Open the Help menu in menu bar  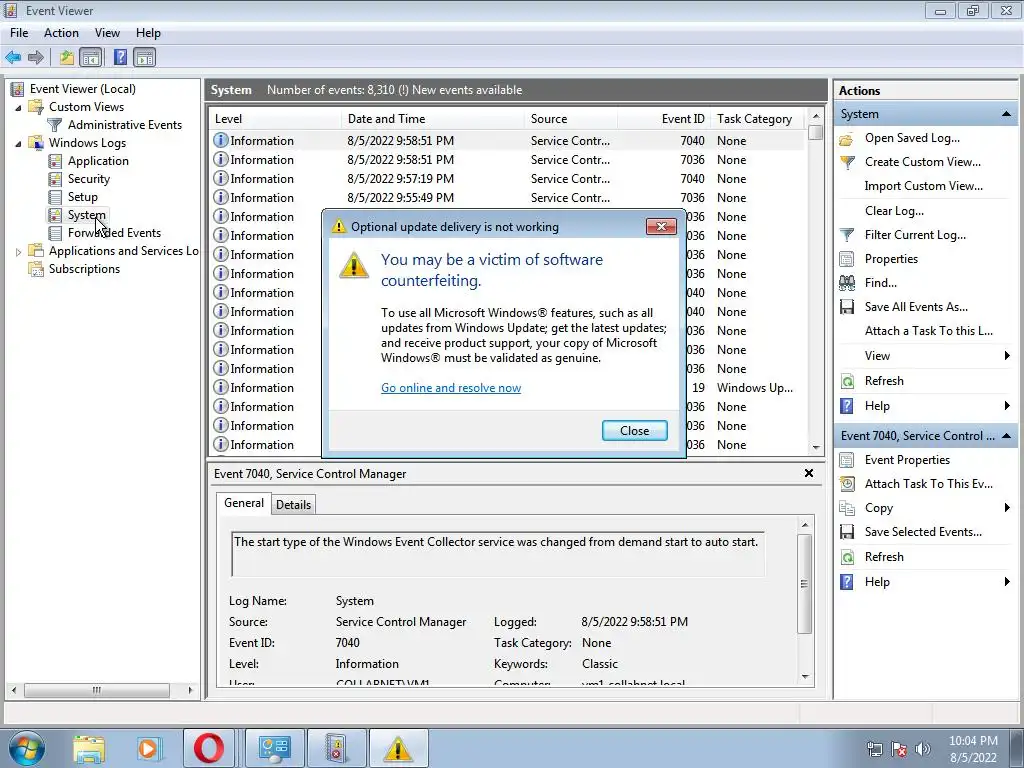[x=148, y=33]
